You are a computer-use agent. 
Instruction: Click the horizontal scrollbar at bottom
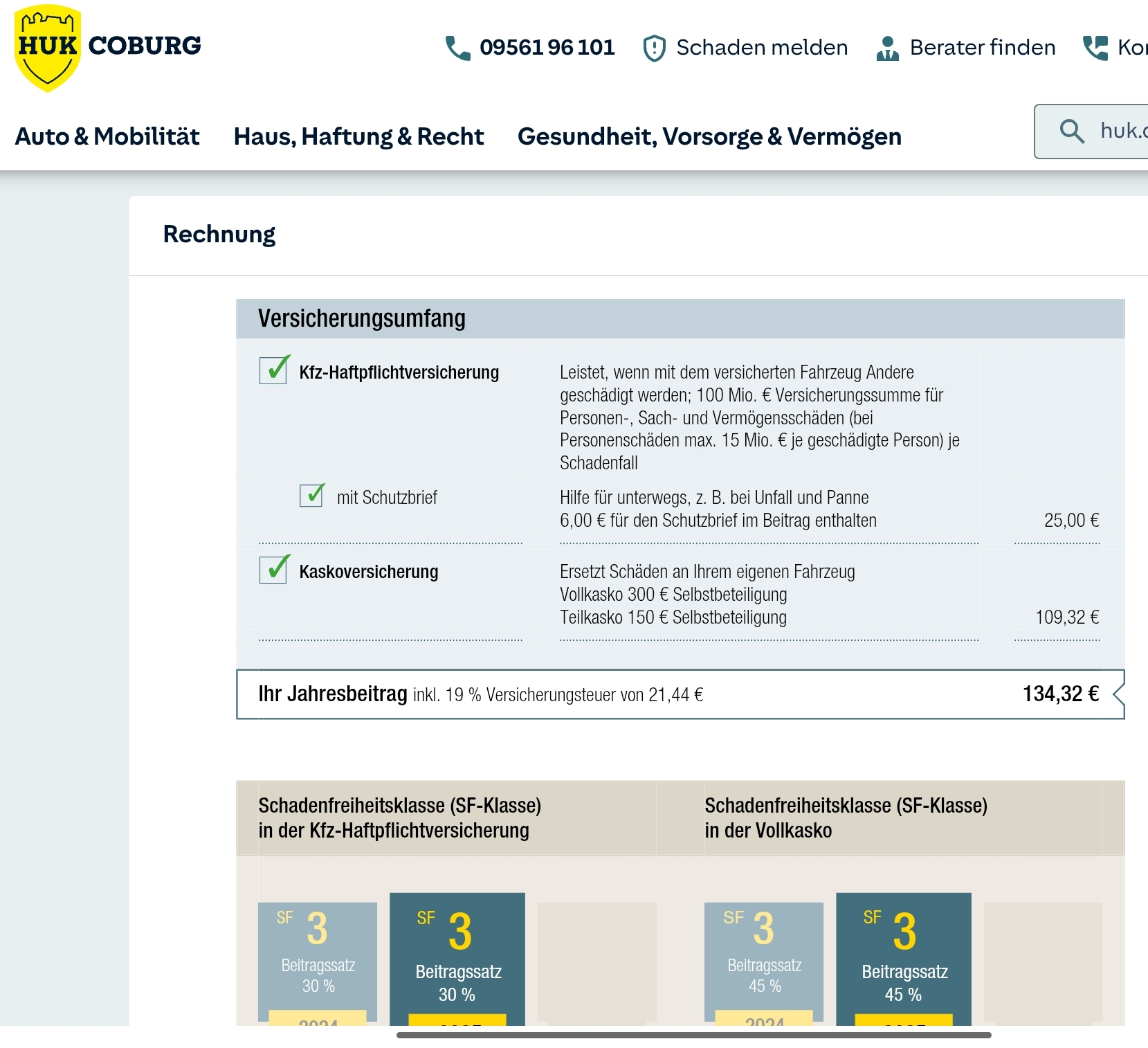click(x=693, y=1036)
